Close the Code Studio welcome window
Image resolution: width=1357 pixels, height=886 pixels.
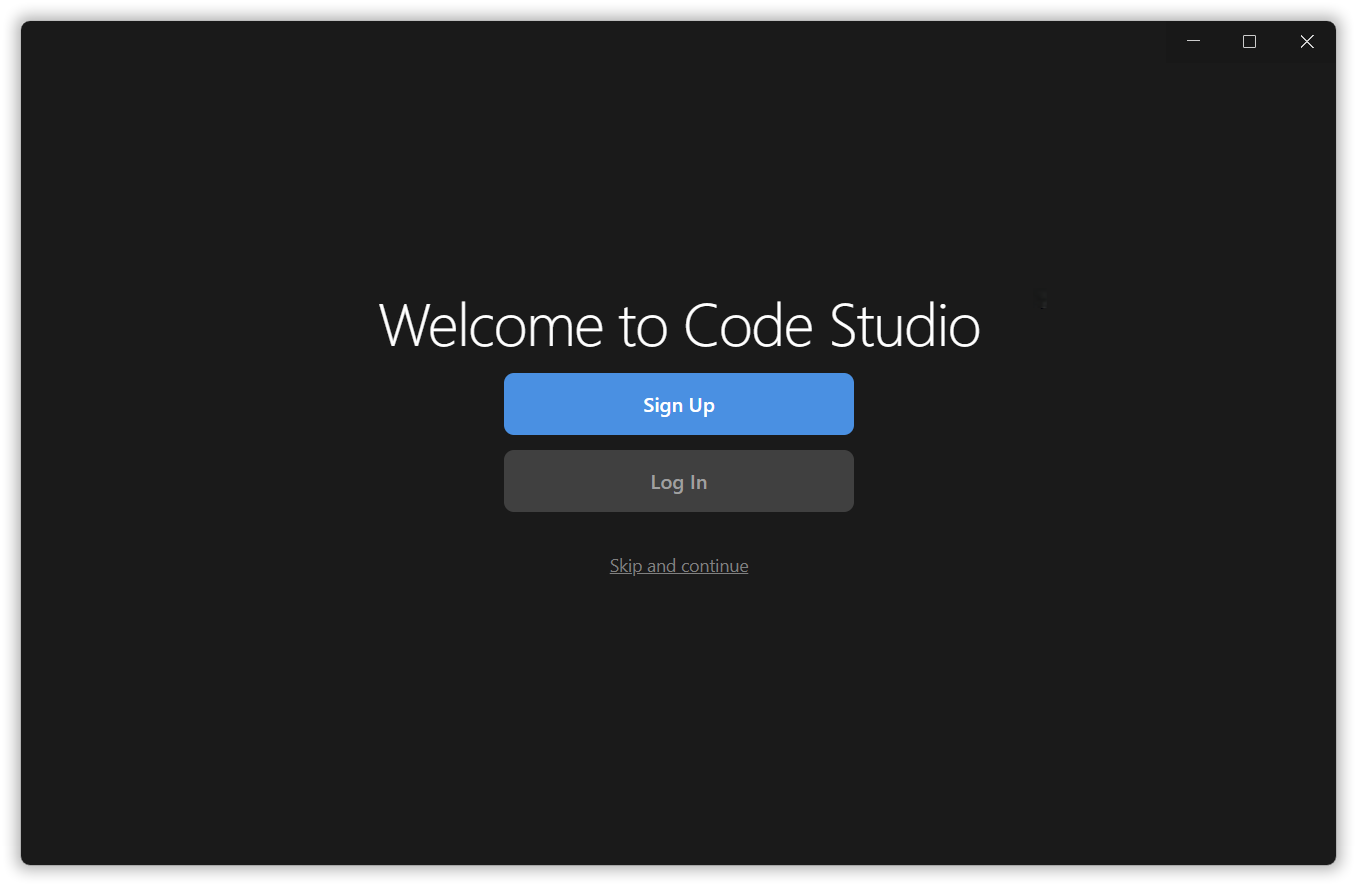point(1306,41)
